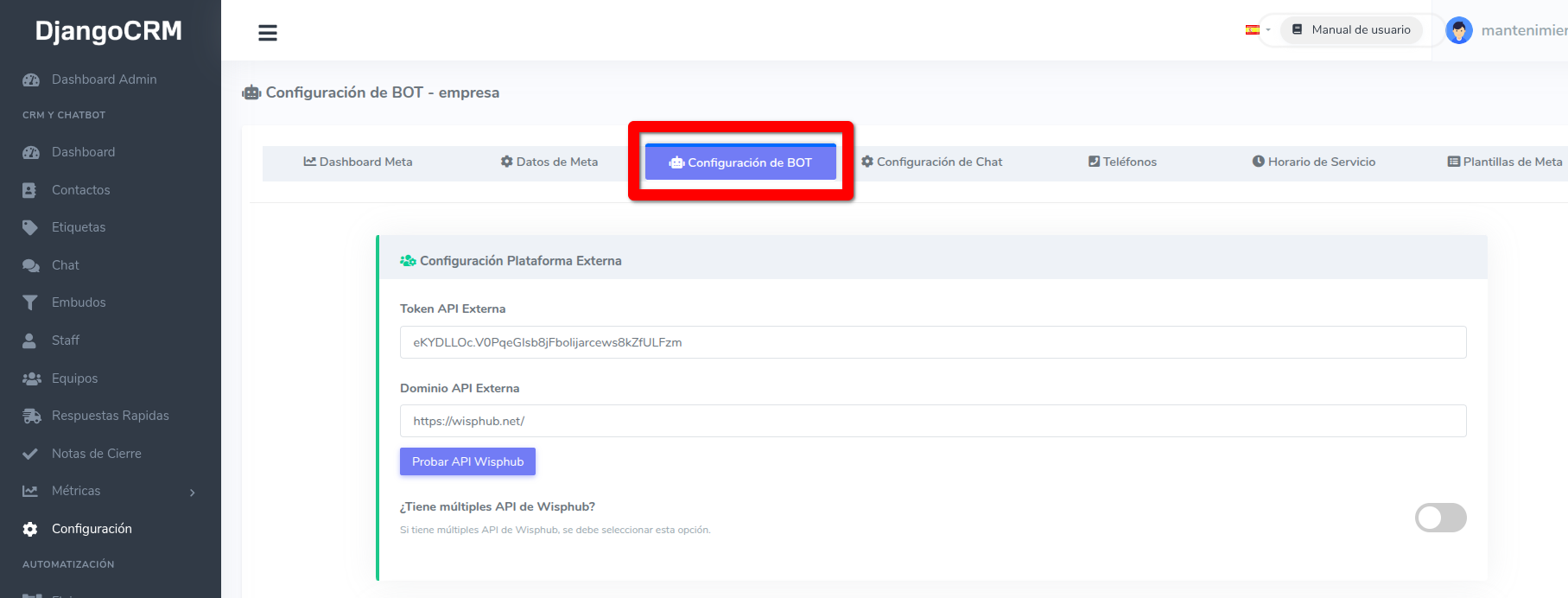The height and width of the screenshot is (598, 1568).
Task: Click the Staff user icon
Action: 29,340
